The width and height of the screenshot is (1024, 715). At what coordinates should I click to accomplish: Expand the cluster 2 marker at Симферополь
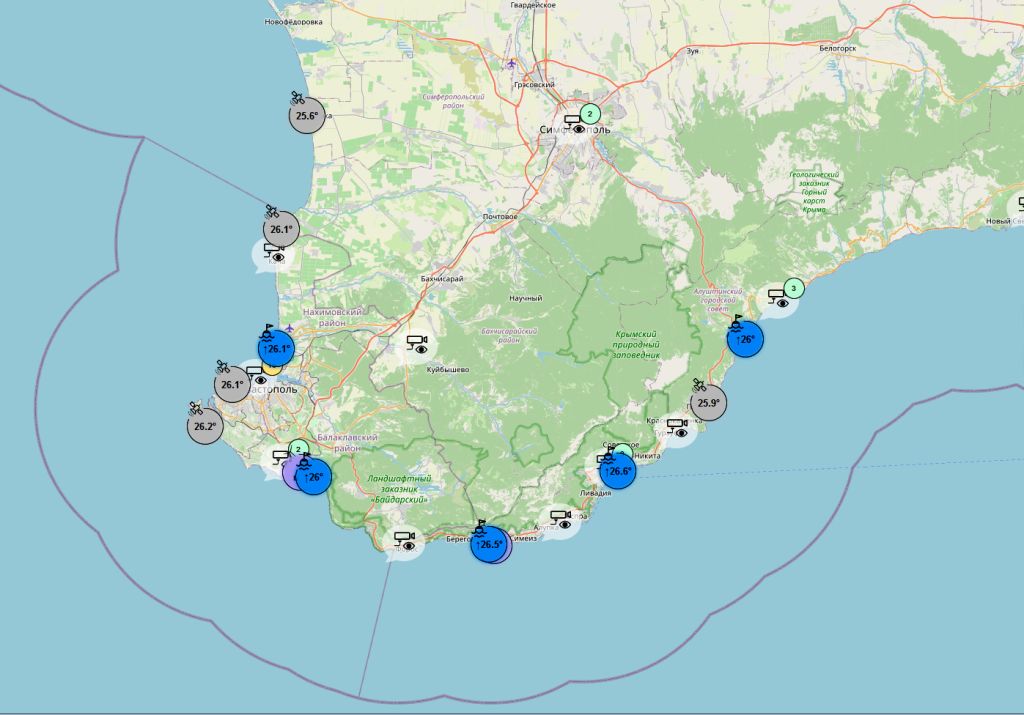click(590, 114)
